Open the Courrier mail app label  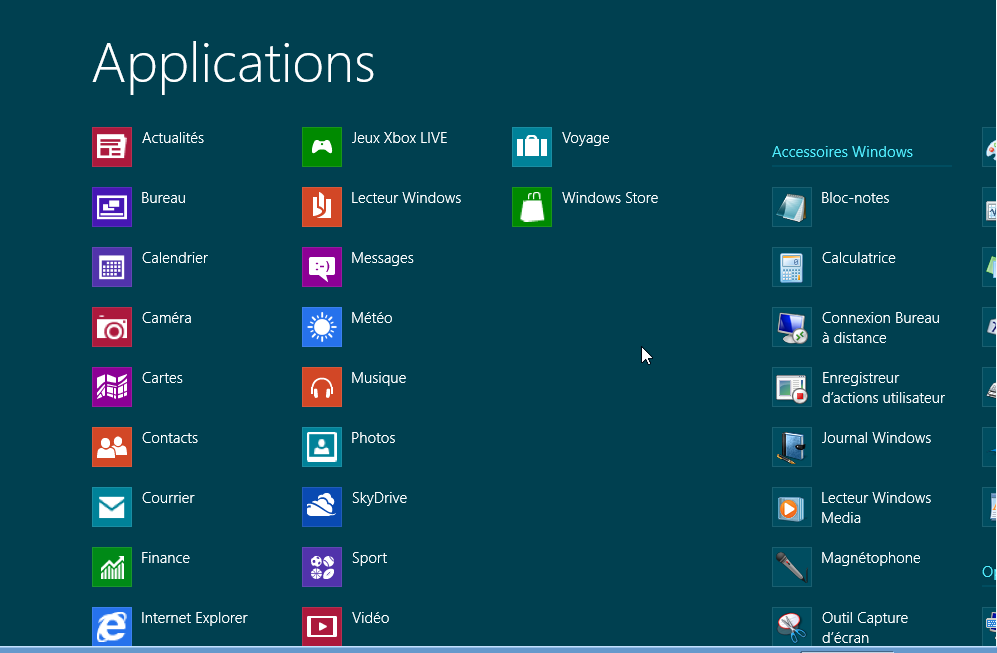tap(168, 498)
